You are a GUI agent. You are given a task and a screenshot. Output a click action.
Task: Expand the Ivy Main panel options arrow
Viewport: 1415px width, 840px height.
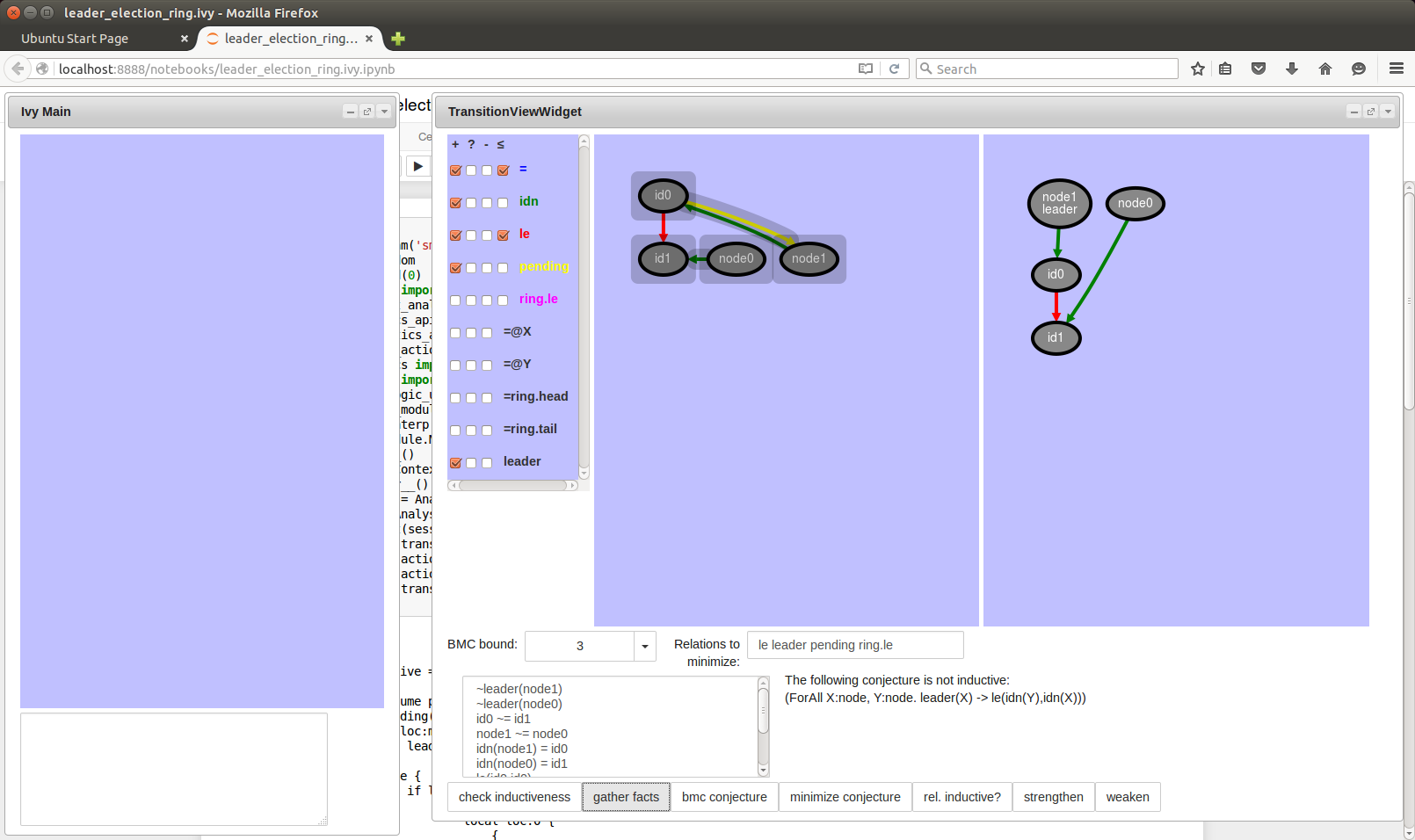[384, 112]
